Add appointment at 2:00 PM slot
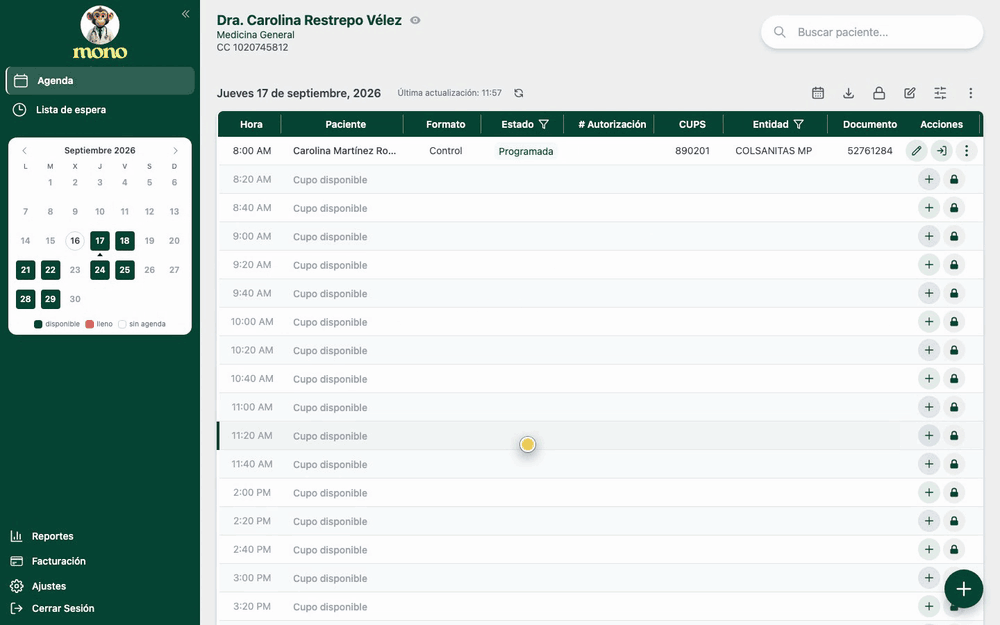The image size is (1000, 625). coord(929,492)
